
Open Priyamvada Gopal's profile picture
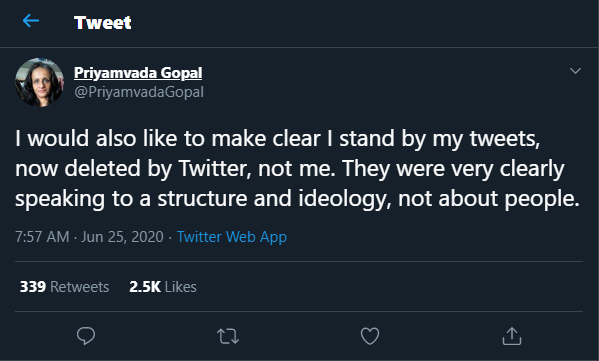(x=39, y=82)
